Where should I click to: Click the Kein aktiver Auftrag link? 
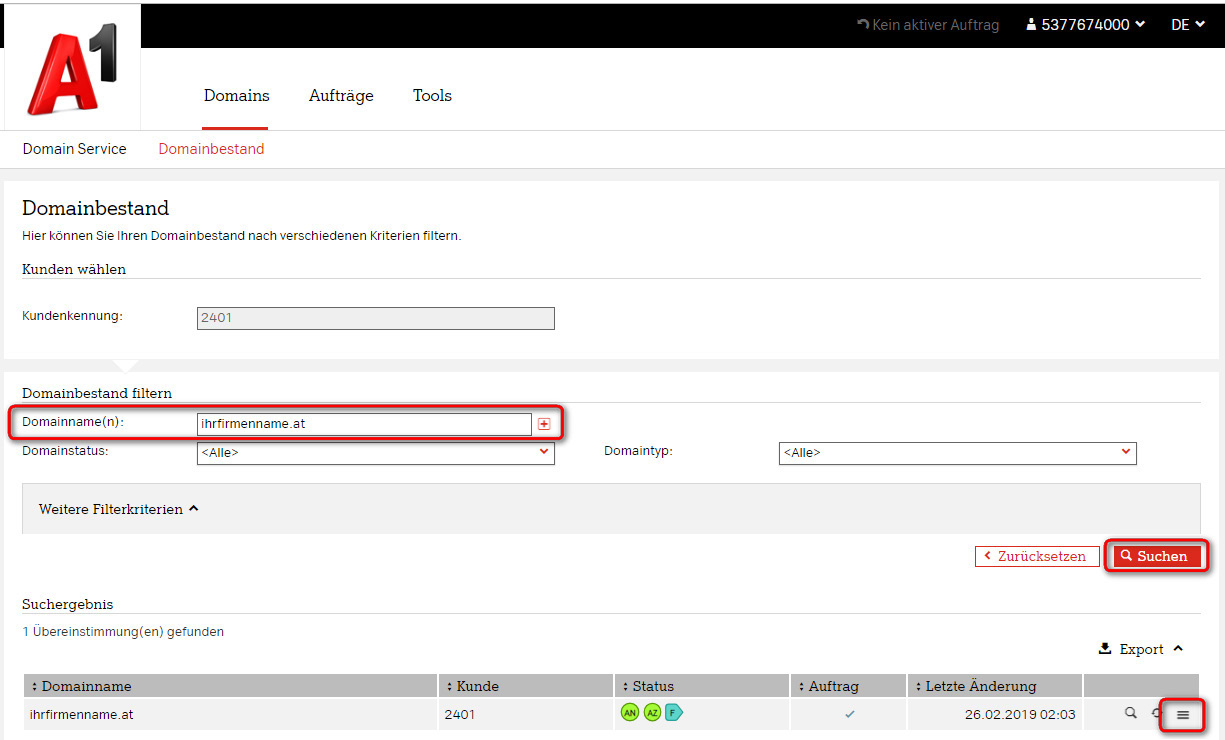(928, 25)
